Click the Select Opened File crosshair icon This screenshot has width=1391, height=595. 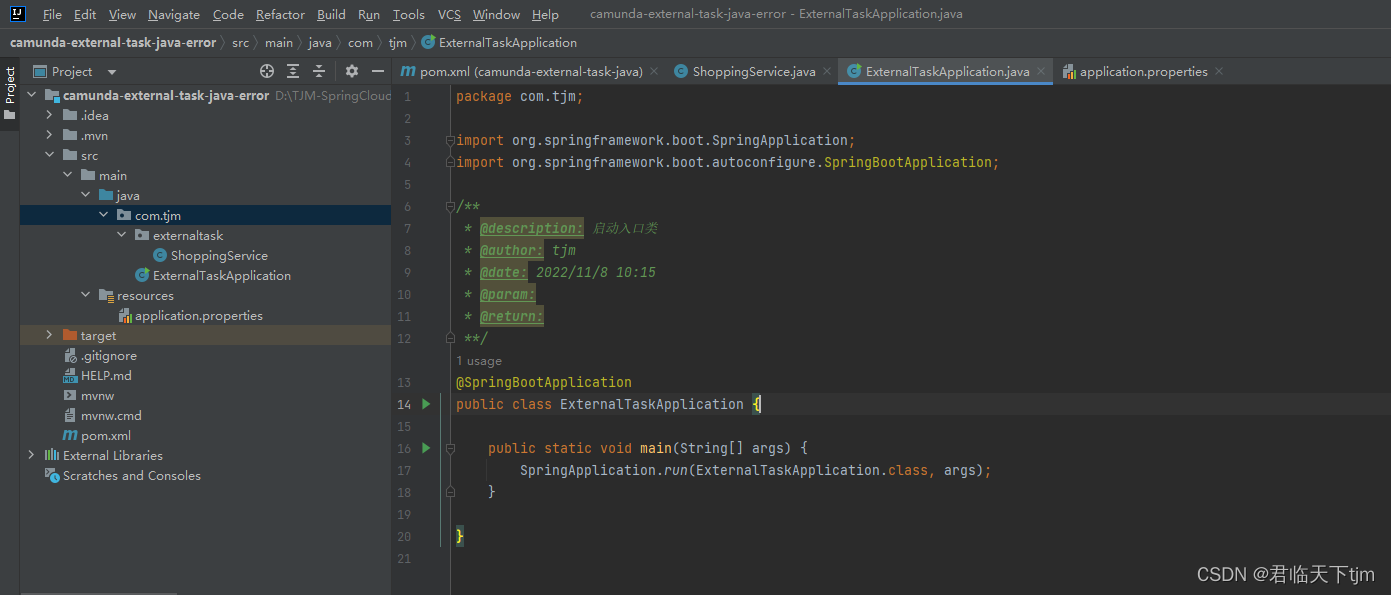point(266,71)
